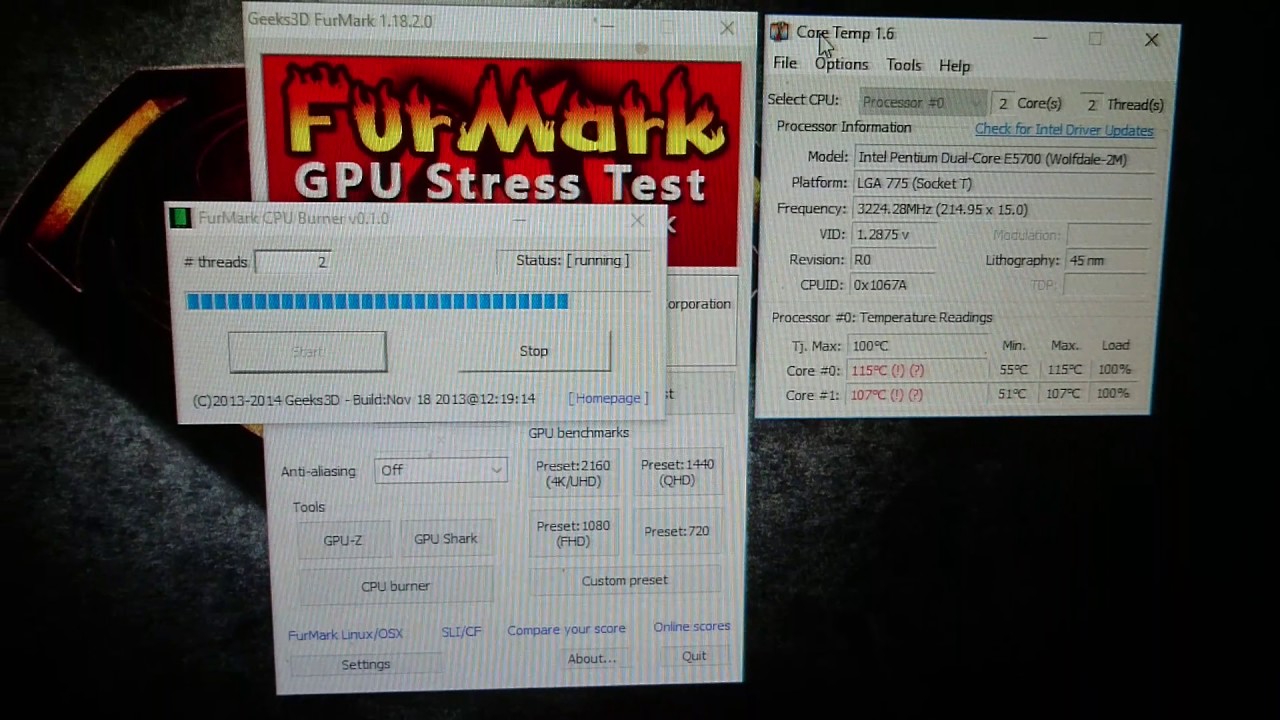
Task: Open FurMark Settings button
Action: 366,664
